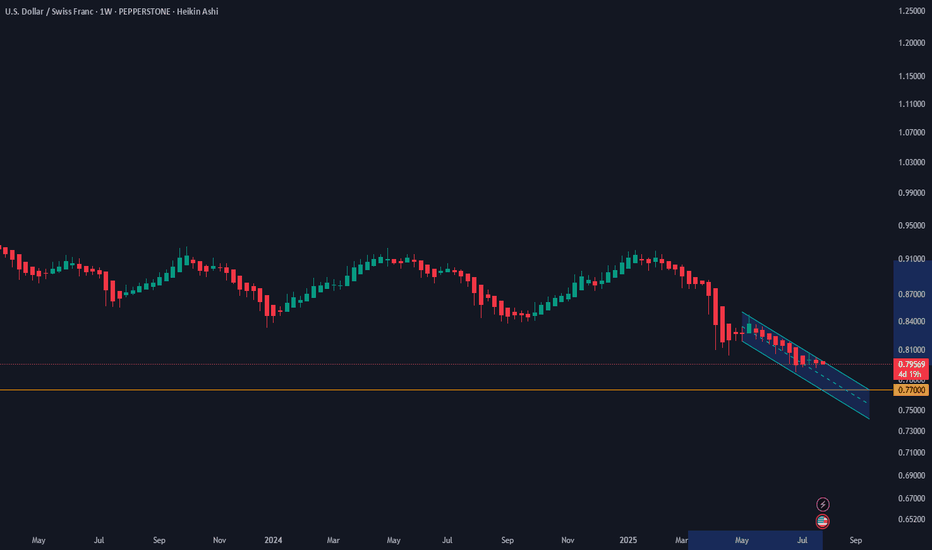Click the 1.20000 price axis label
The width and height of the screenshot is (932, 550).
click(x=911, y=43)
